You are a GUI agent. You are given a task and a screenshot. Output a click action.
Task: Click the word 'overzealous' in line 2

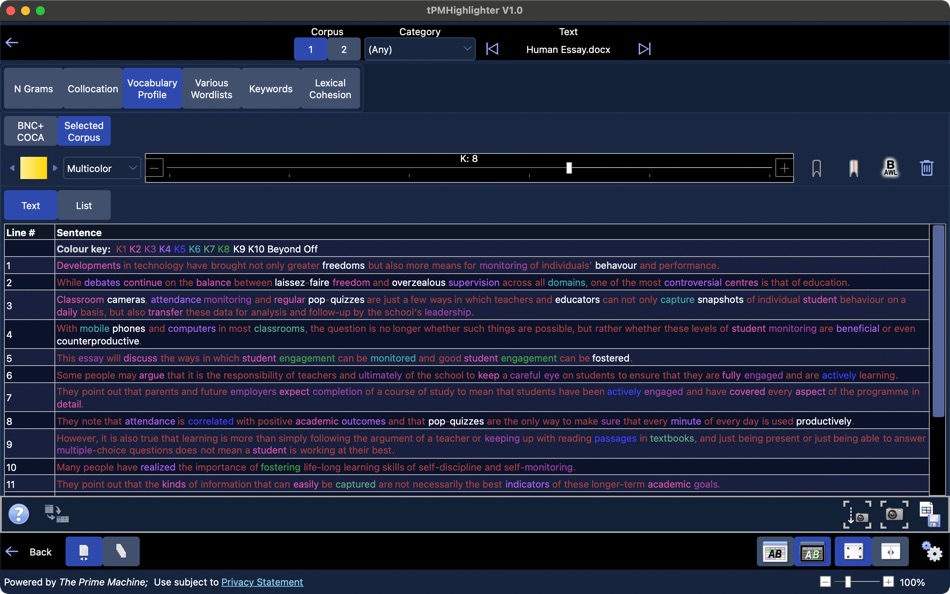pyautogui.click(x=419, y=282)
